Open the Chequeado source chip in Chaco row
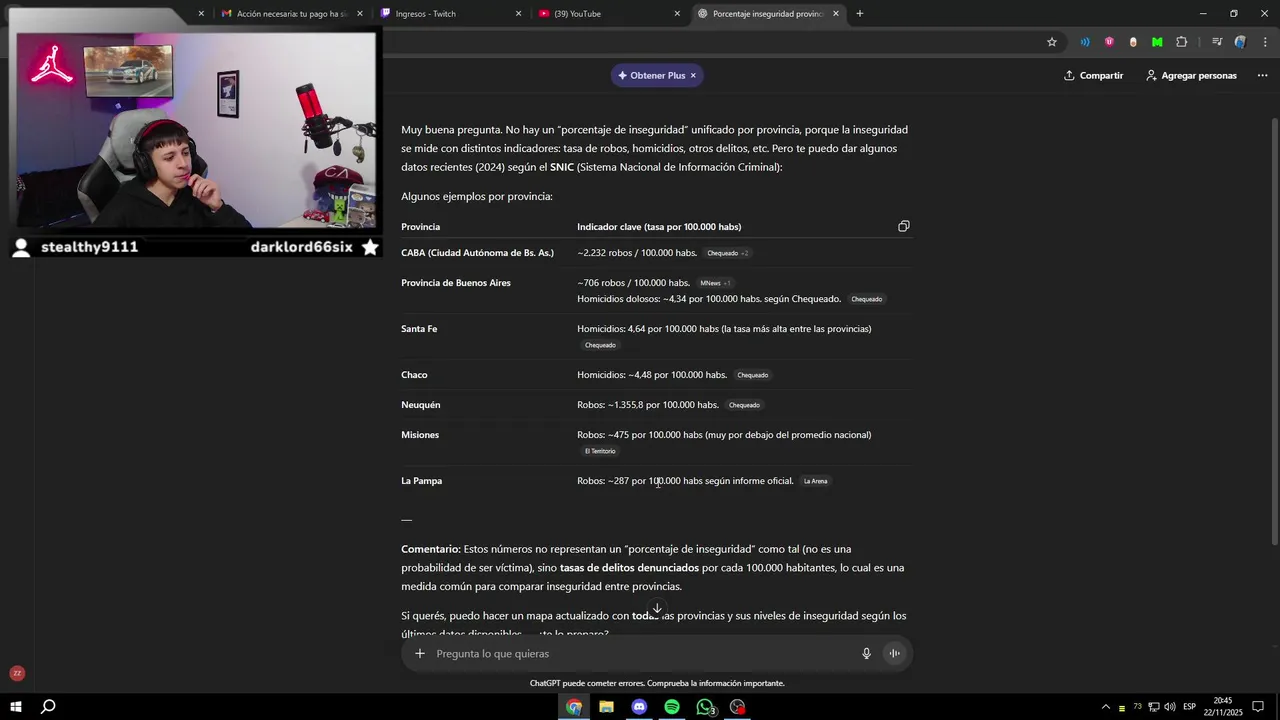Image resolution: width=1280 pixels, height=720 pixels. coord(752,375)
